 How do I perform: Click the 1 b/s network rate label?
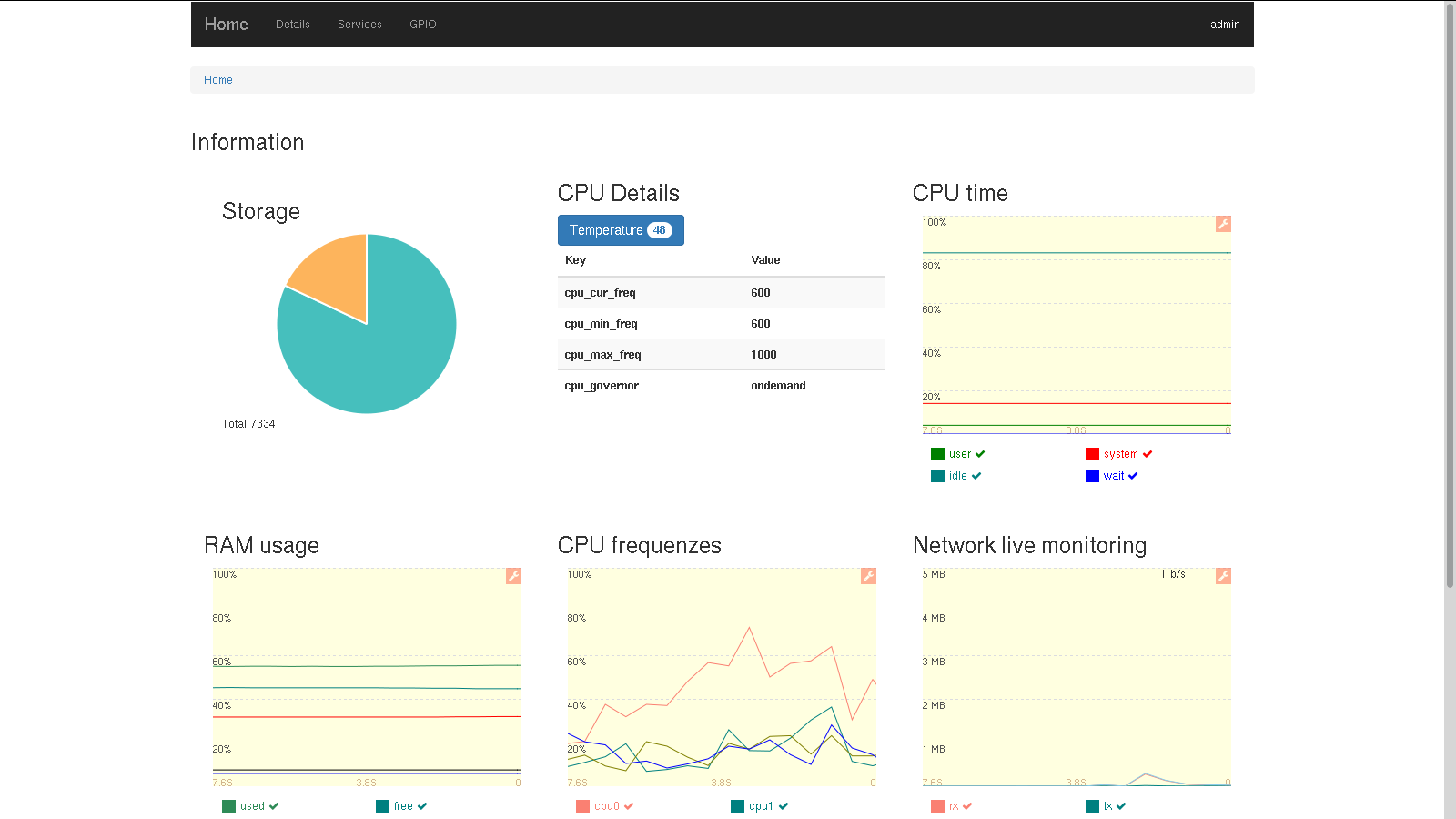1173,574
